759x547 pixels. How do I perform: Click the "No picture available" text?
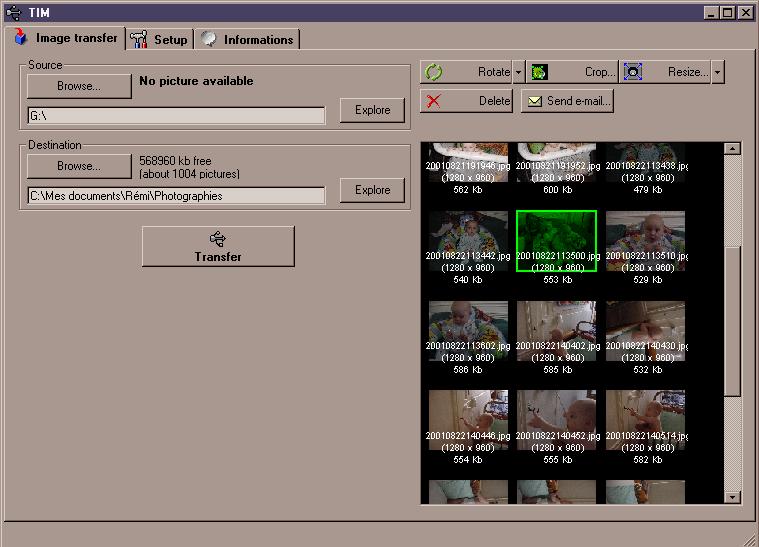(196, 81)
